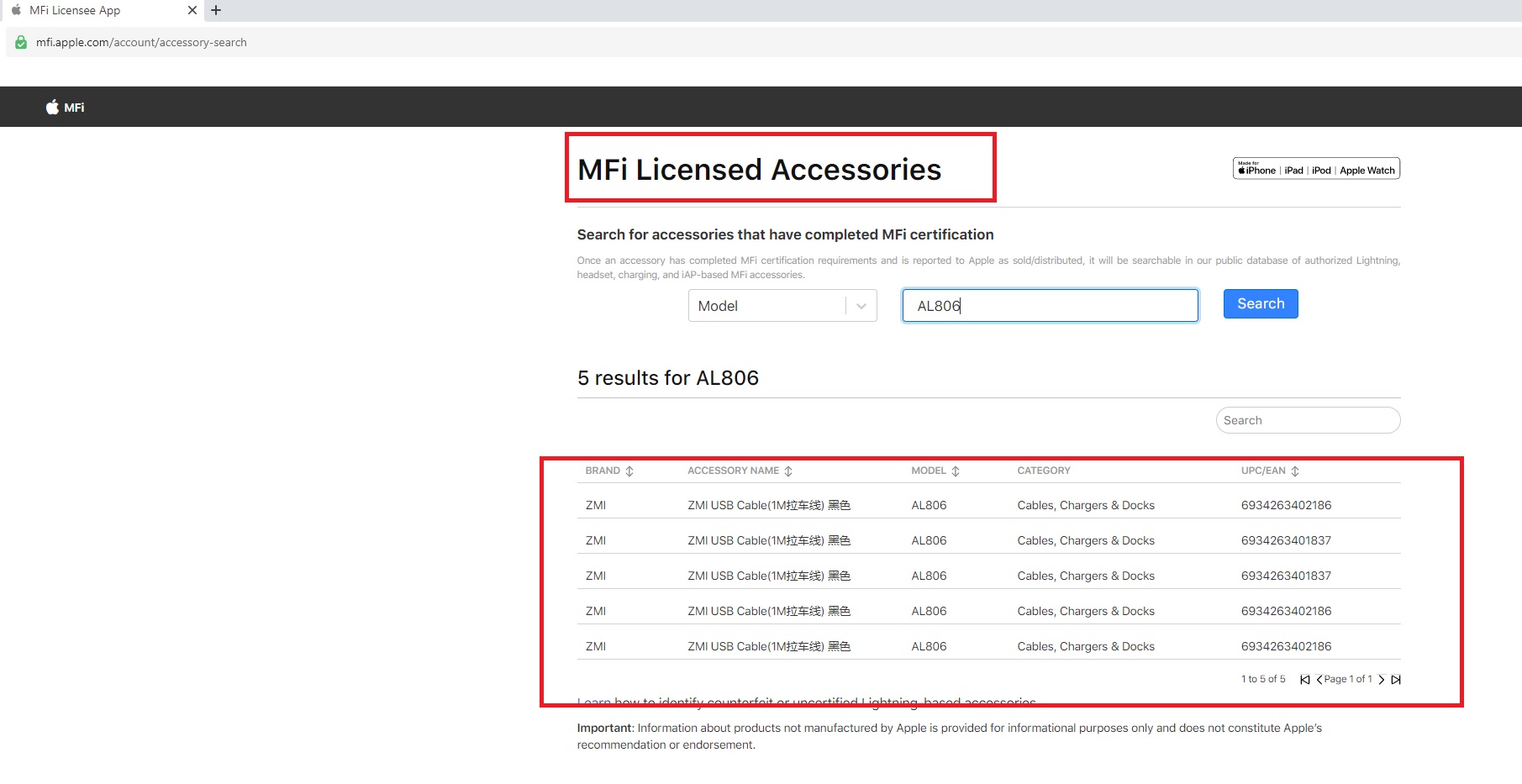Screen dimensions: 1522x784
Task: Click the blue Search button
Action: 1260,304
